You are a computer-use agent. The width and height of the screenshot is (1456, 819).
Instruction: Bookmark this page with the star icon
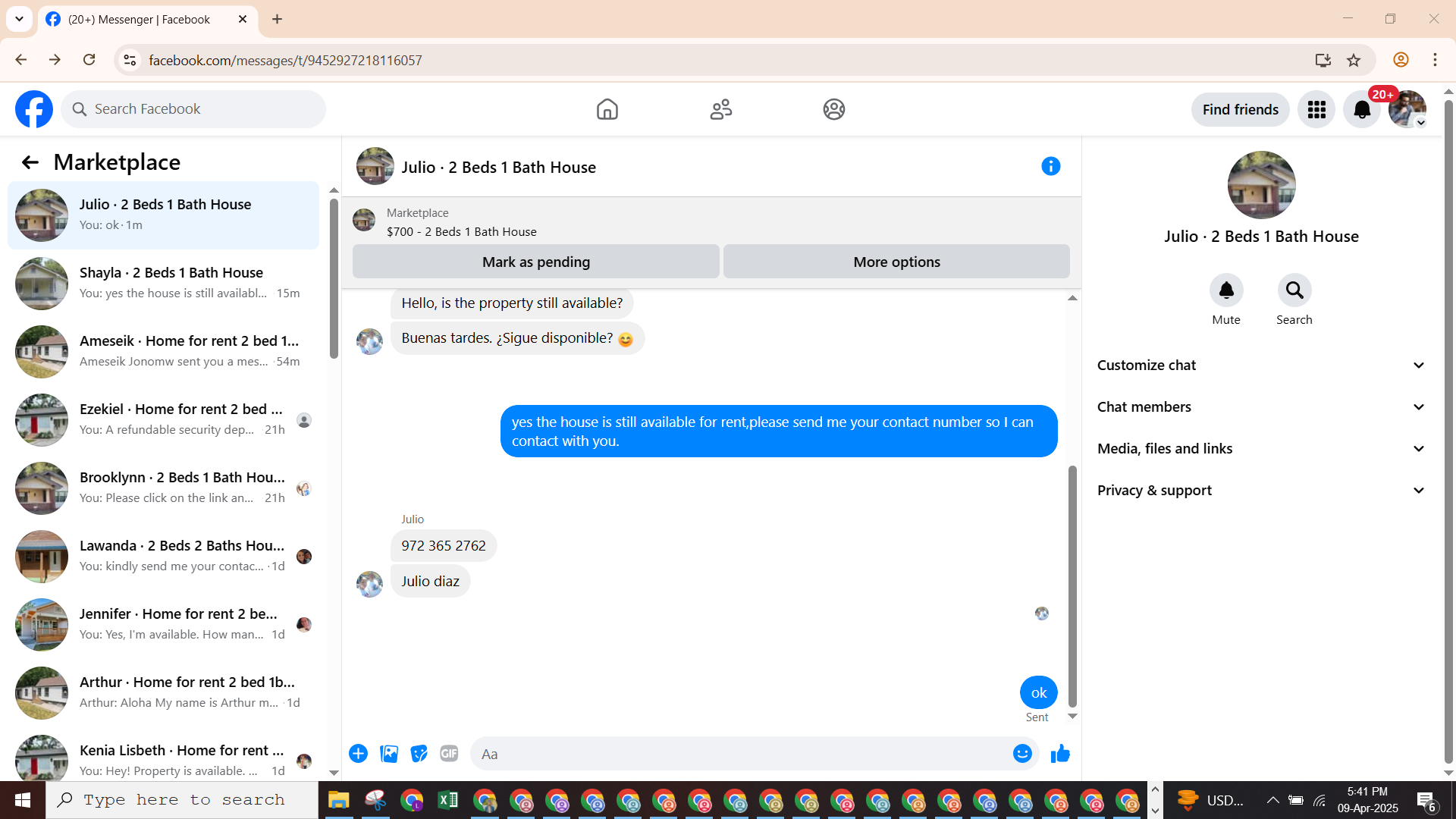1354,60
